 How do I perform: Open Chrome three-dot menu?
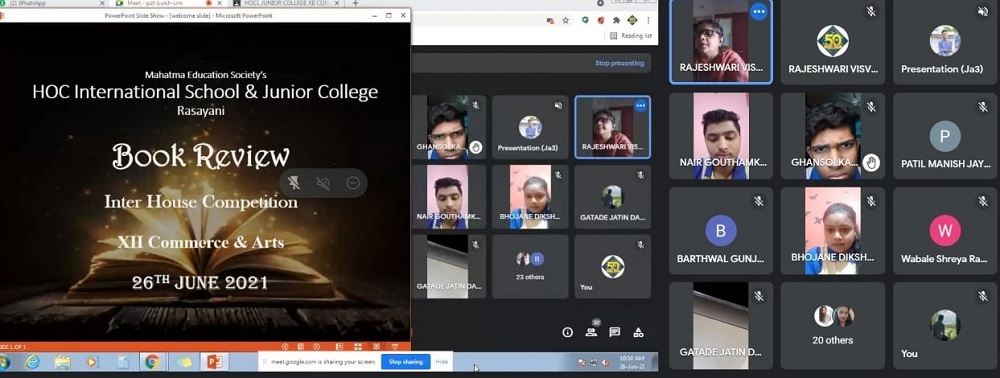pos(649,20)
